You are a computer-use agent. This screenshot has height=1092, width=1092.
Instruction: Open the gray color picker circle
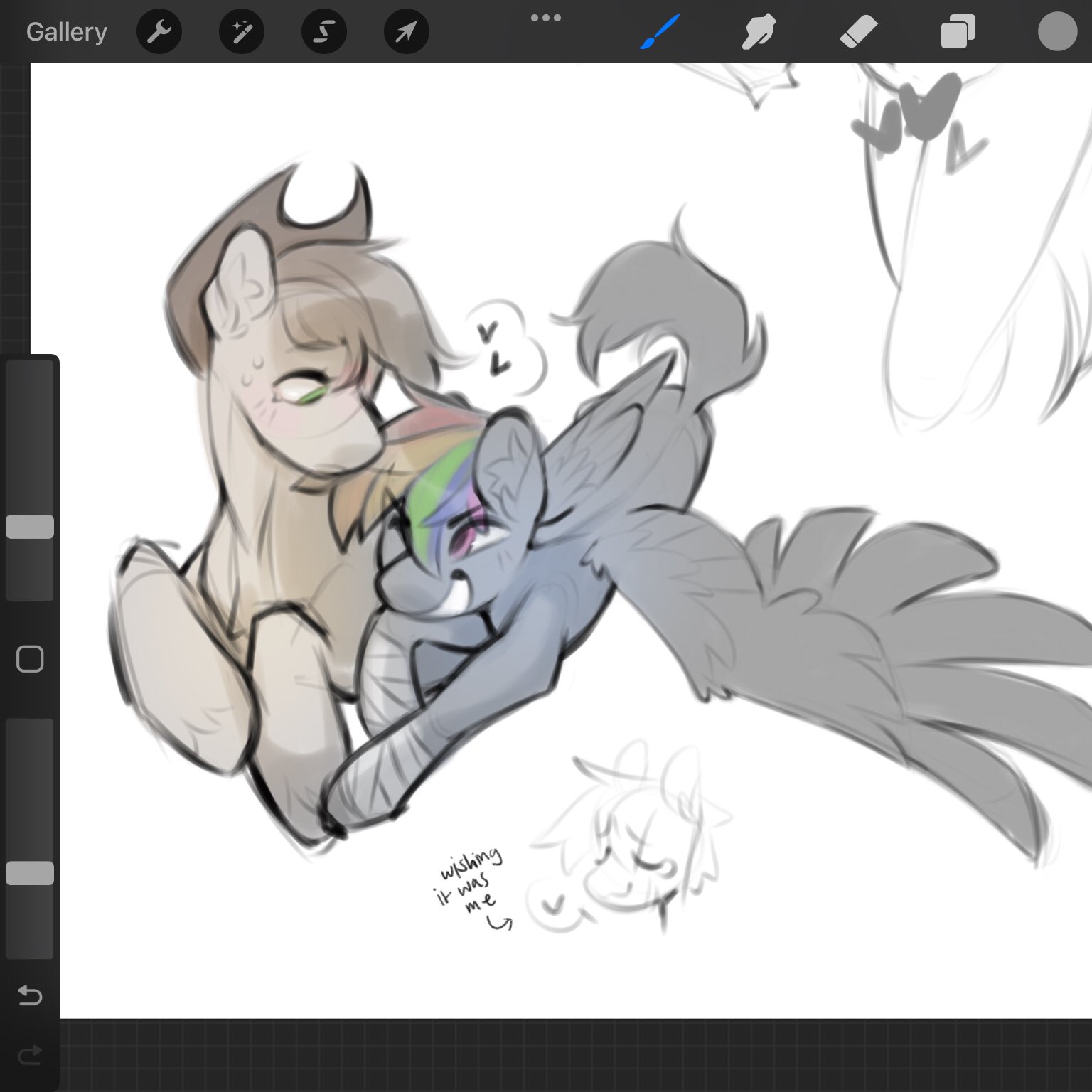pyautogui.click(x=1057, y=32)
